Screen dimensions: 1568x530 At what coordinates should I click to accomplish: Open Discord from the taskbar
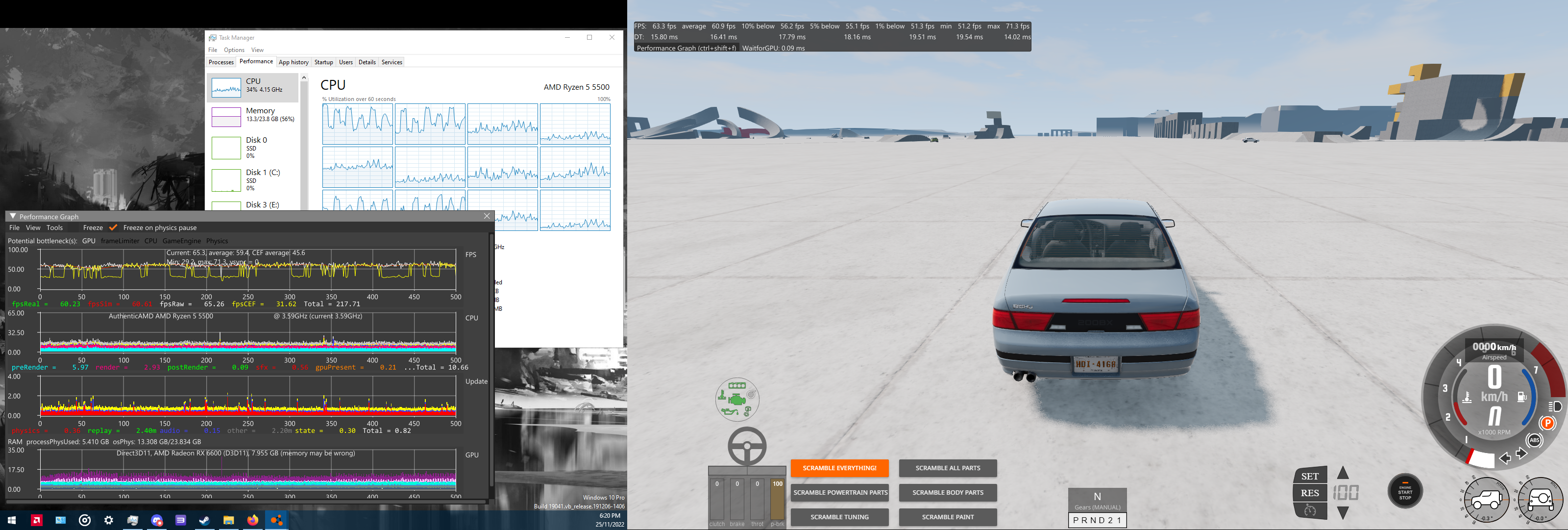tap(157, 520)
